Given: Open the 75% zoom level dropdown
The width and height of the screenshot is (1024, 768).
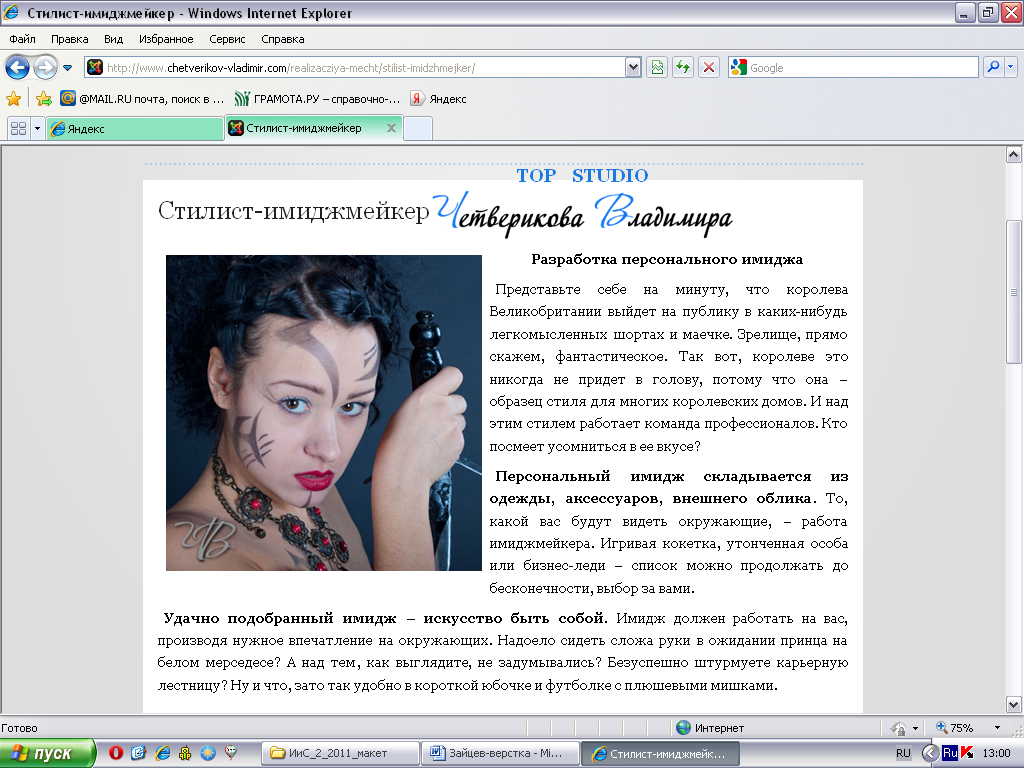Looking at the screenshot, I should 998,727.
